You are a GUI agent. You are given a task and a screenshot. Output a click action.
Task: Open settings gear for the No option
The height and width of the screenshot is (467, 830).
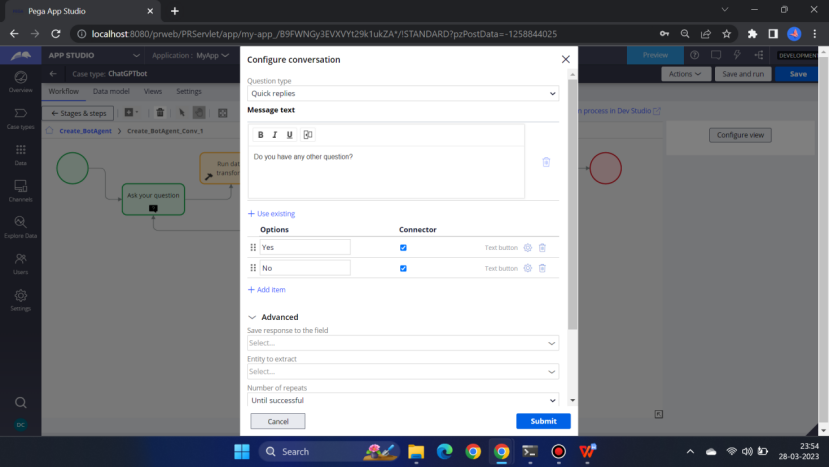tap(528, 268)
